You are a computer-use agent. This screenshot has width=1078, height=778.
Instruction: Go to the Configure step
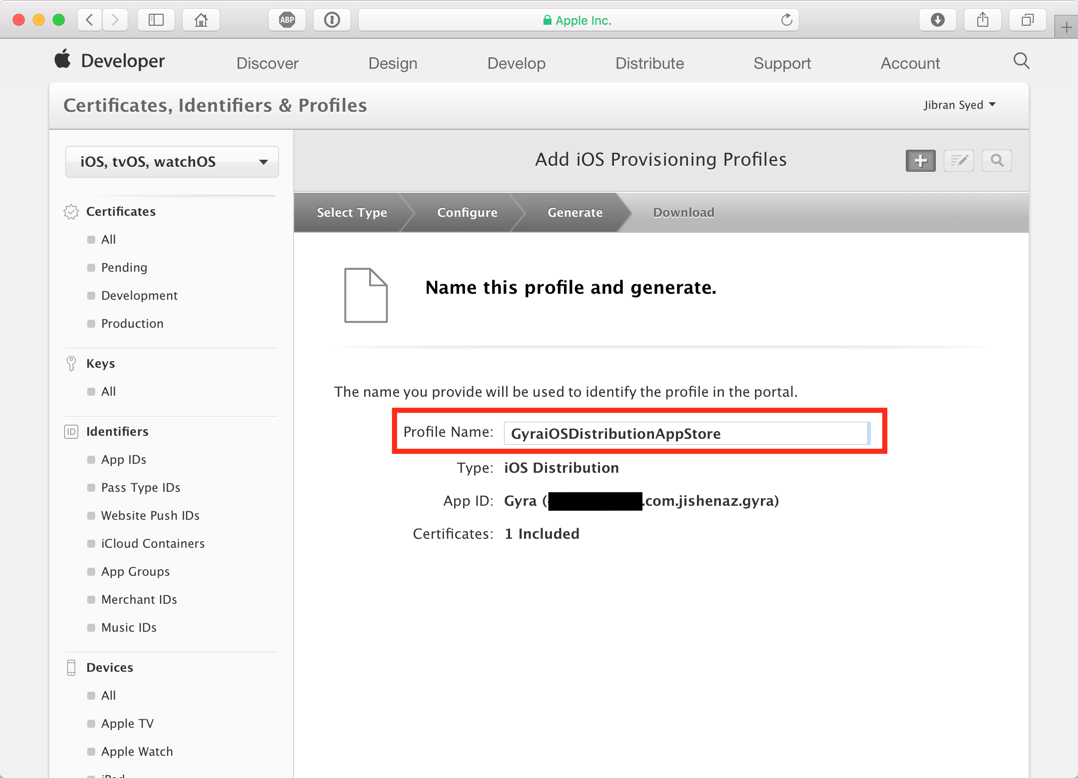click(468, 212)
